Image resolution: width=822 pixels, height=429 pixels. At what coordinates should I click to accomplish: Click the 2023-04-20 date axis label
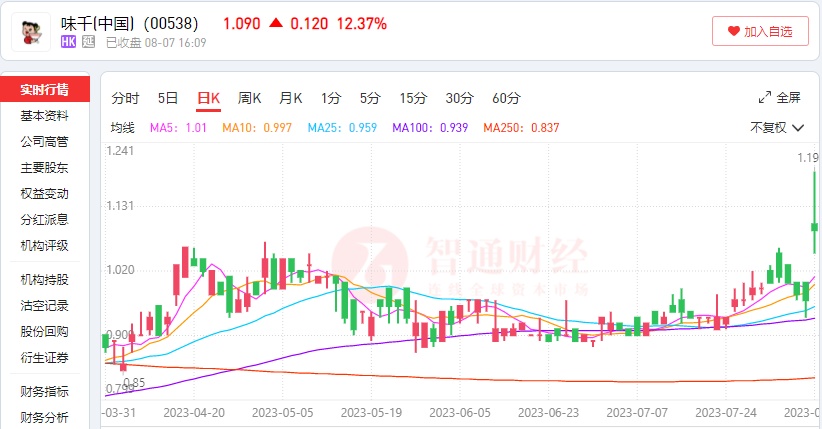194,413
